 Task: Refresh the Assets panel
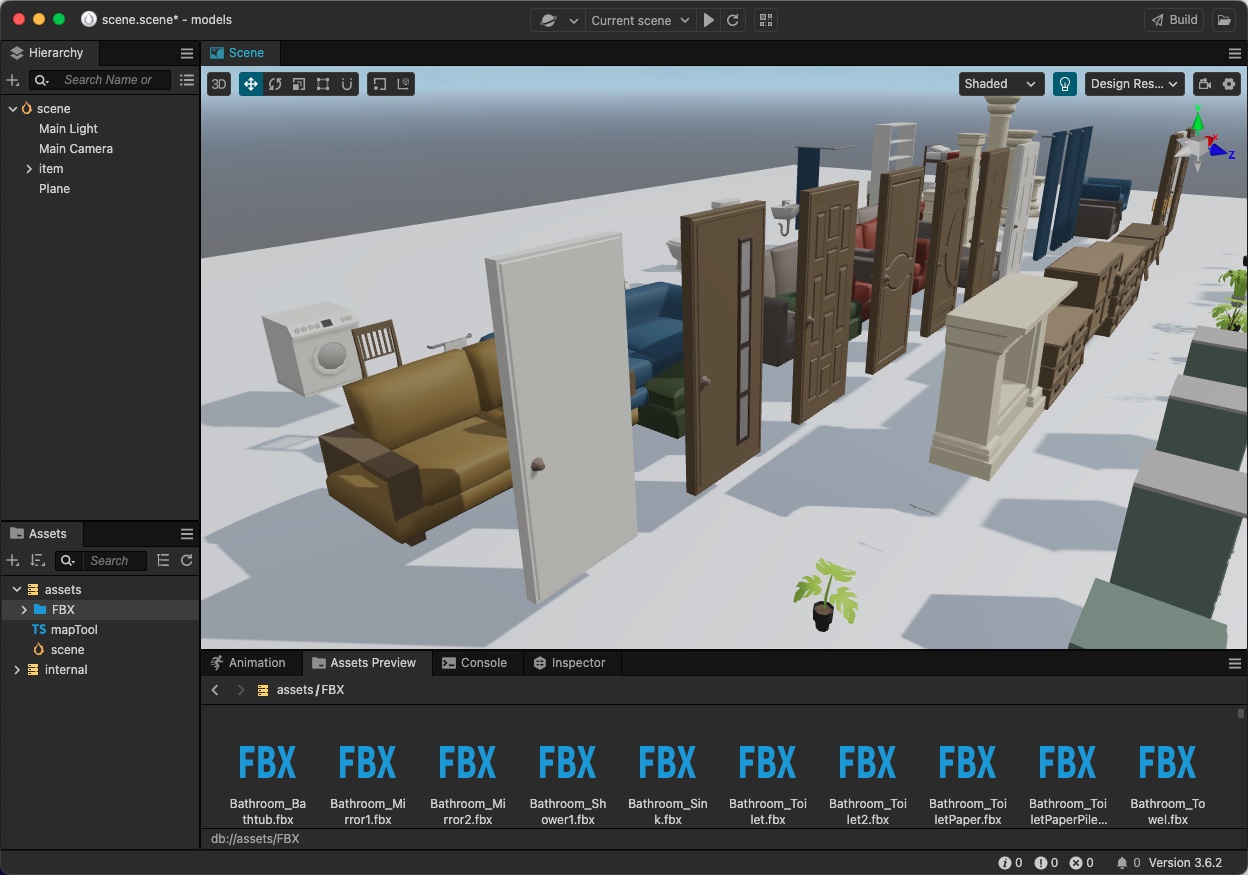(x=186, y=561)
